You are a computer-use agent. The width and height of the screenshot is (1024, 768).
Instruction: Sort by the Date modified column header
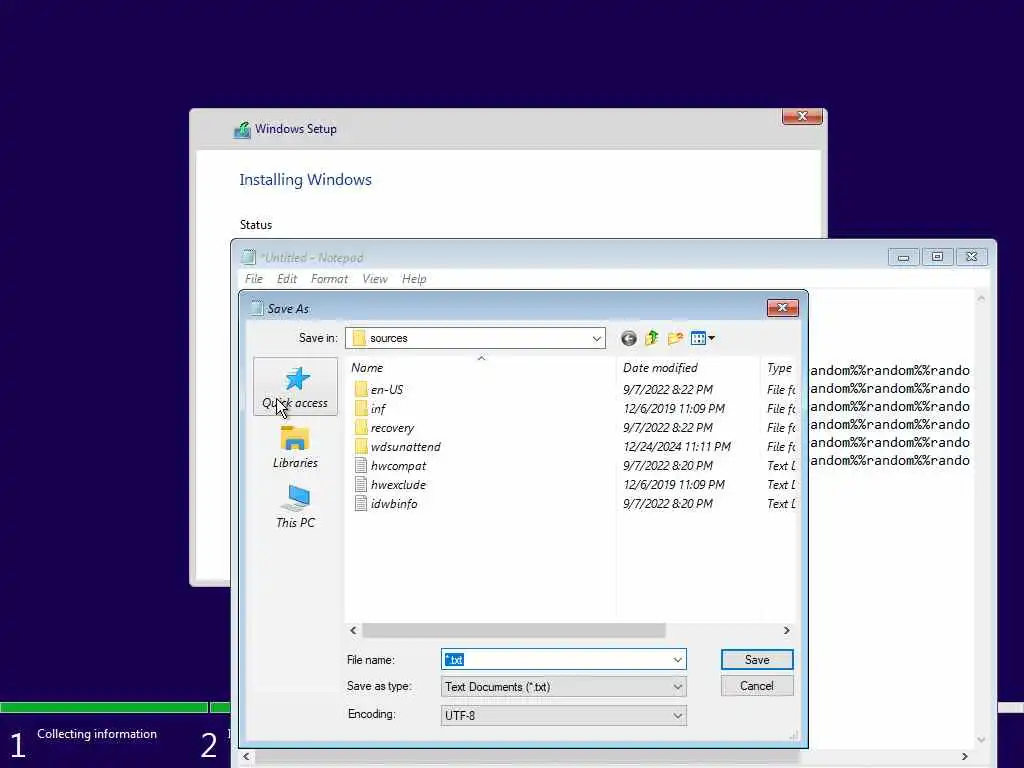(x=688, y=368)
